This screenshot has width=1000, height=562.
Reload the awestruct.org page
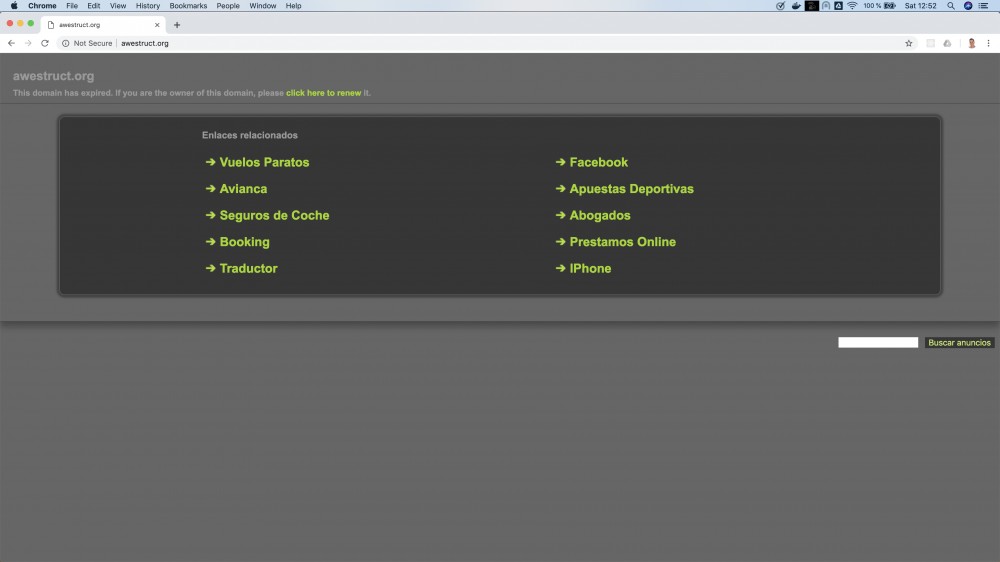tap(45, 43)
